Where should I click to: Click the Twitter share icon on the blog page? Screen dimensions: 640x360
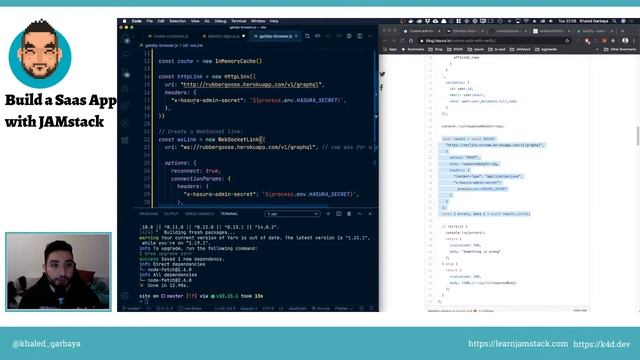click(x=382, y=74)
